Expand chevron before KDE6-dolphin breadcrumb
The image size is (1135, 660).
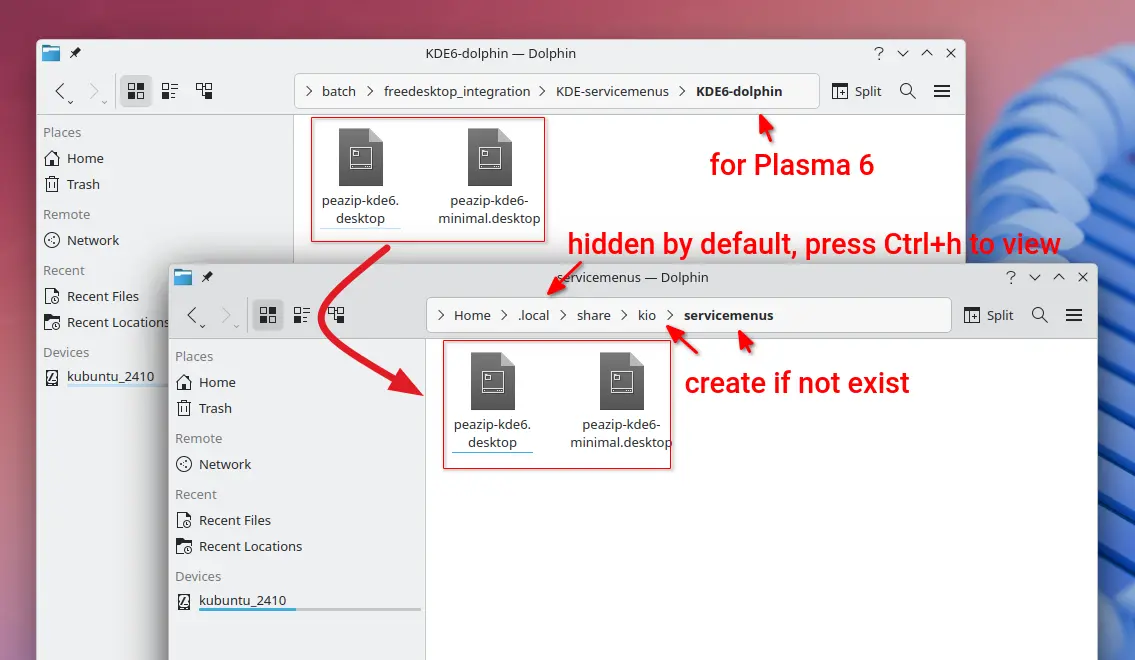pos(682,91)
